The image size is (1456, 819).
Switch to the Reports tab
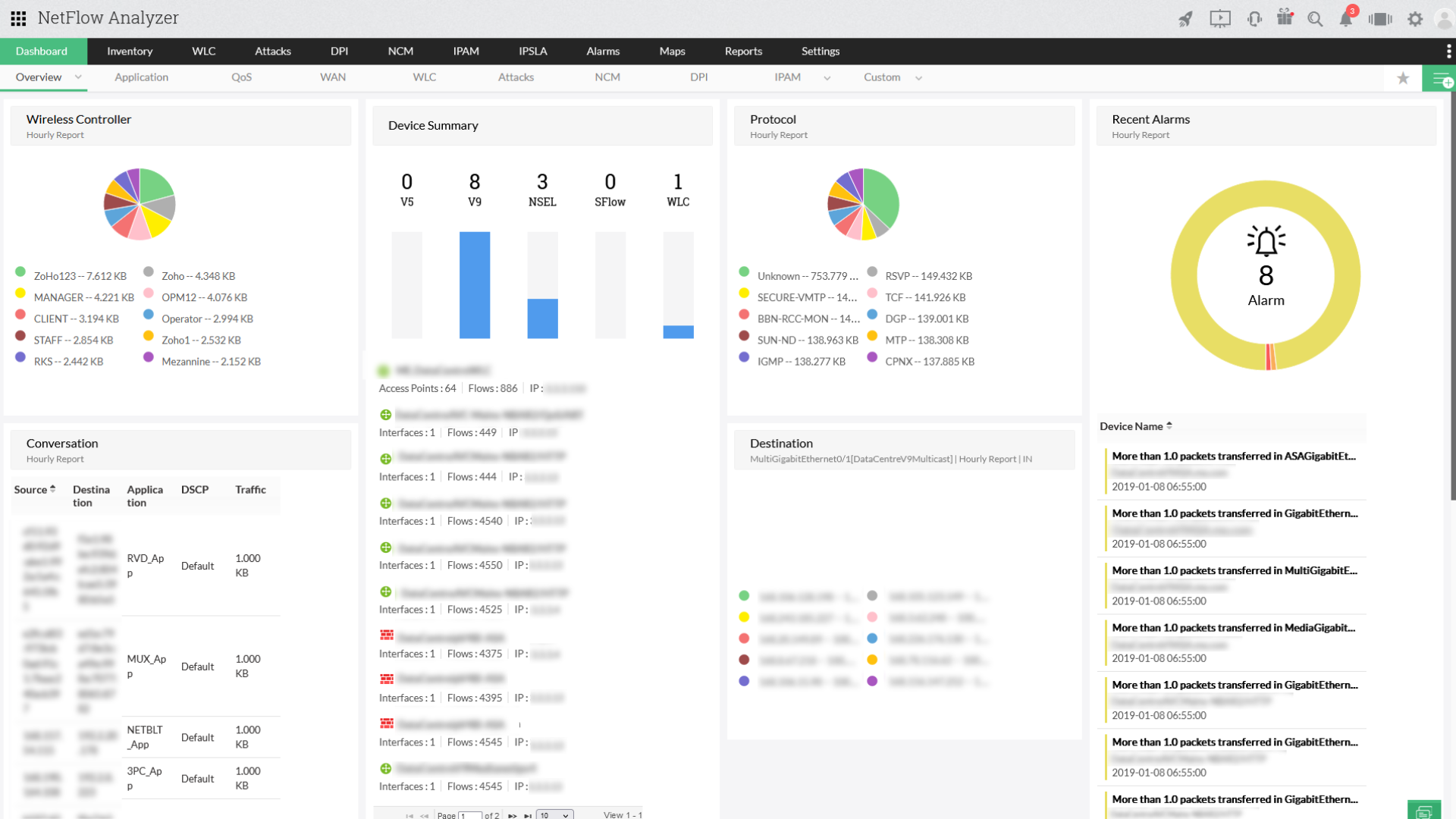click(x=743, y=51)
